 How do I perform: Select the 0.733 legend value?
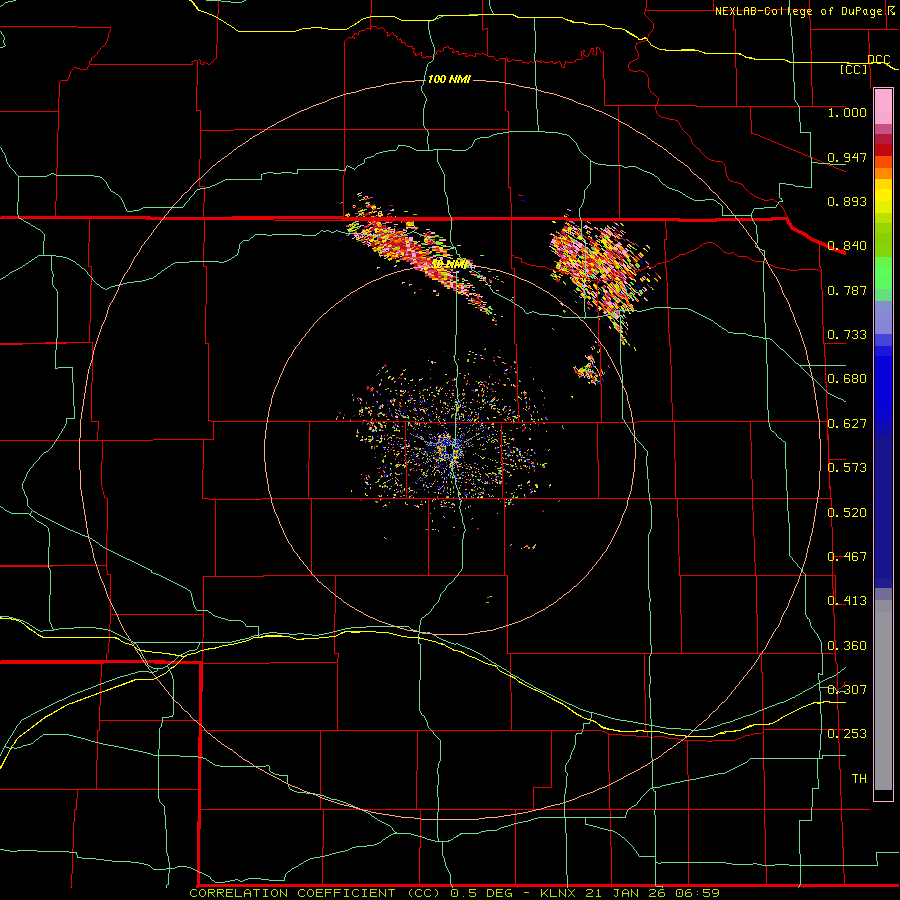point(847,335)
